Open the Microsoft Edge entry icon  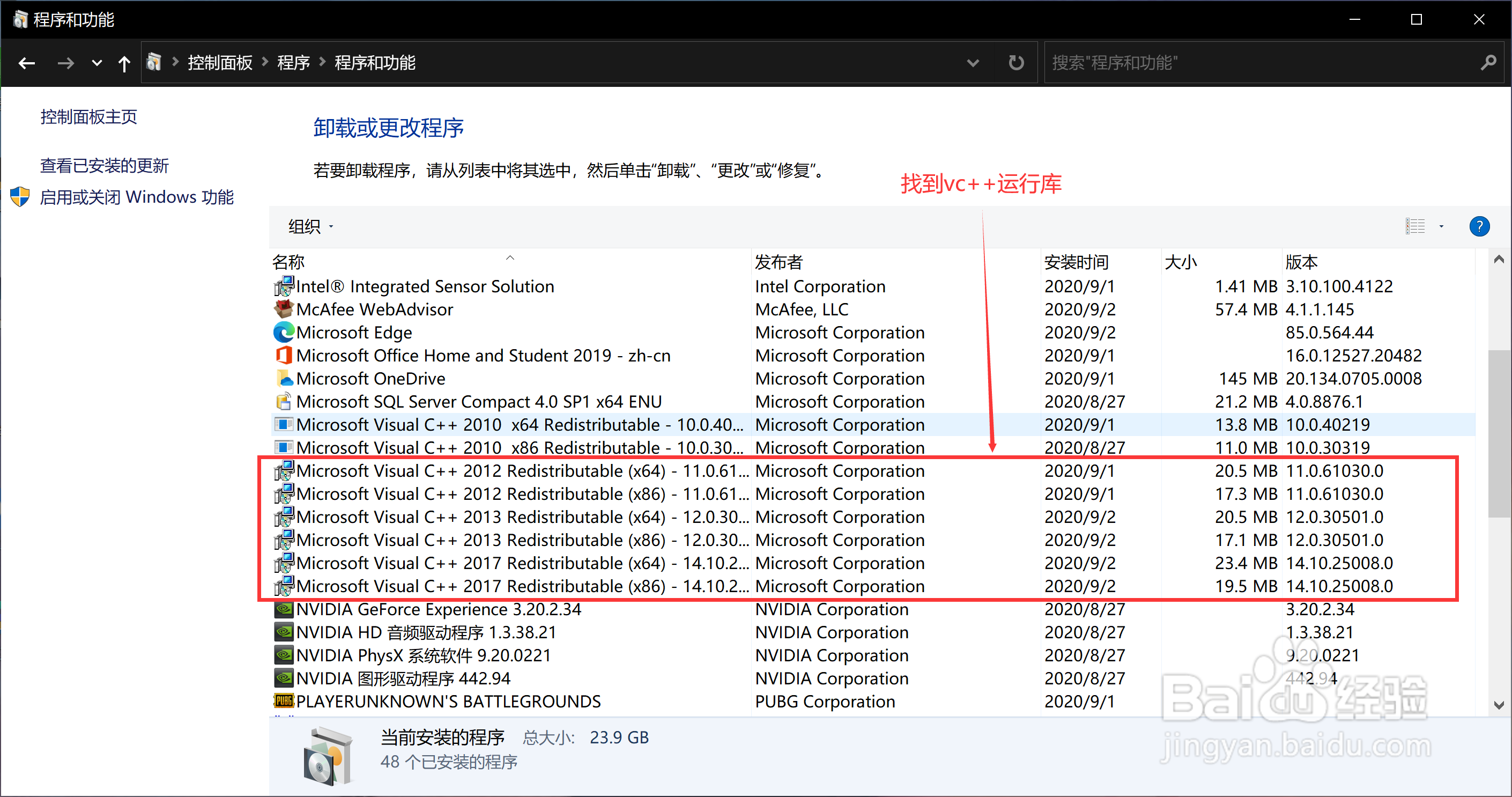tap(284, 333)
